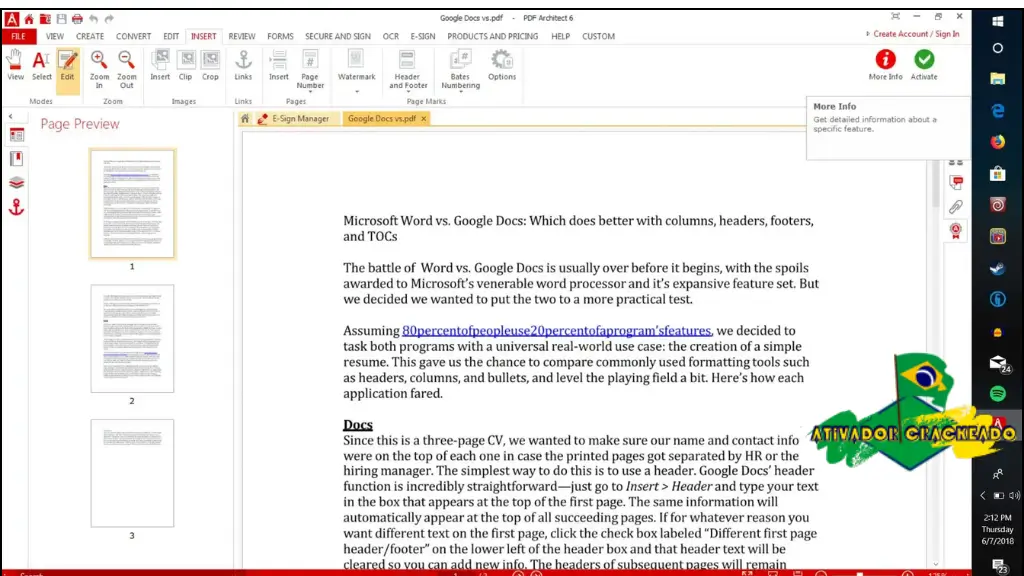The width and height of the screenshot is (1024, 576).
Task: Click the Undo arrow
Action: pos(93,18)
